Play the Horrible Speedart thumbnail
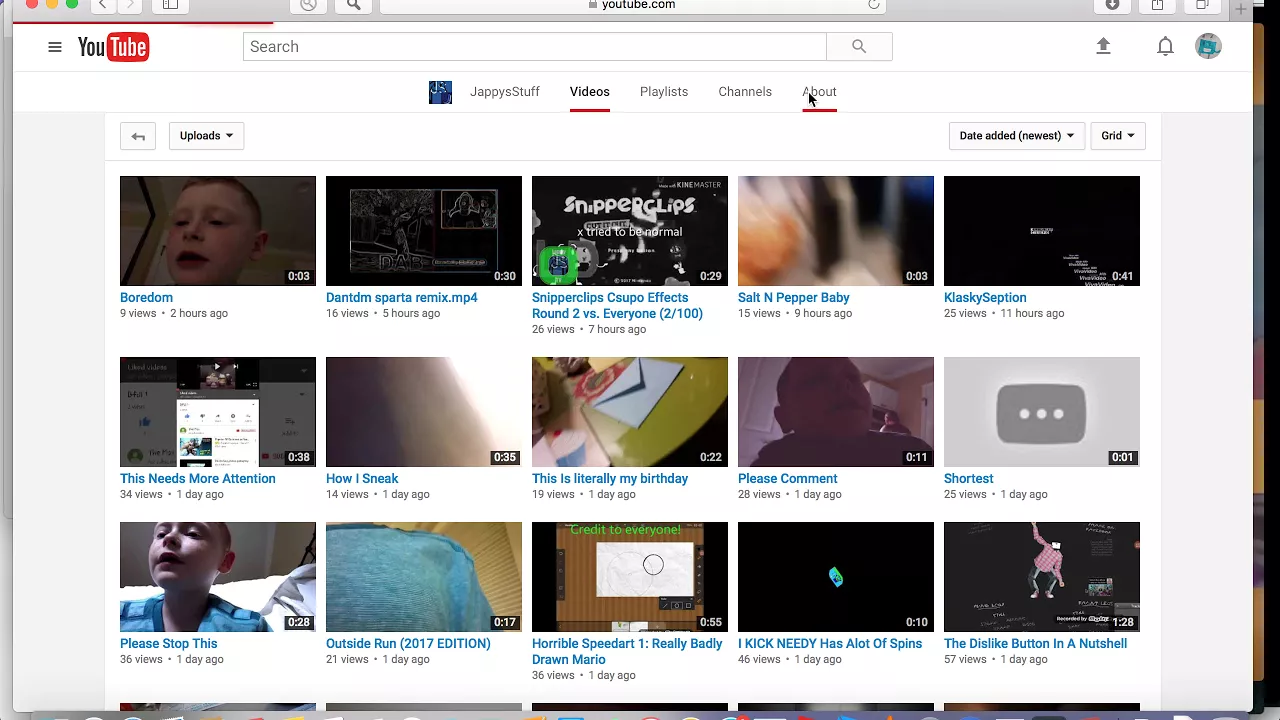 pyautogui.click(x=630, y=577)
